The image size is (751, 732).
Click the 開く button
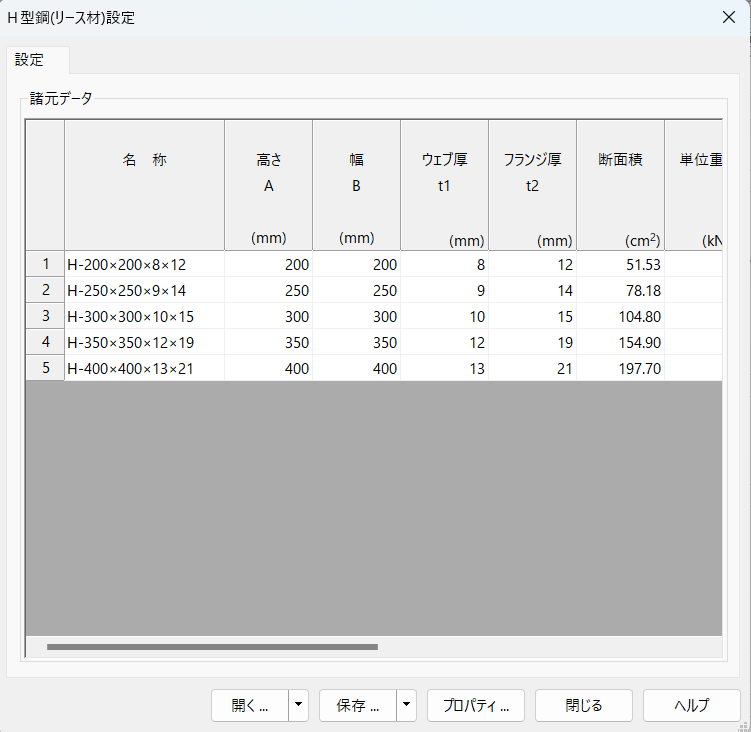(x=250, y=705)
